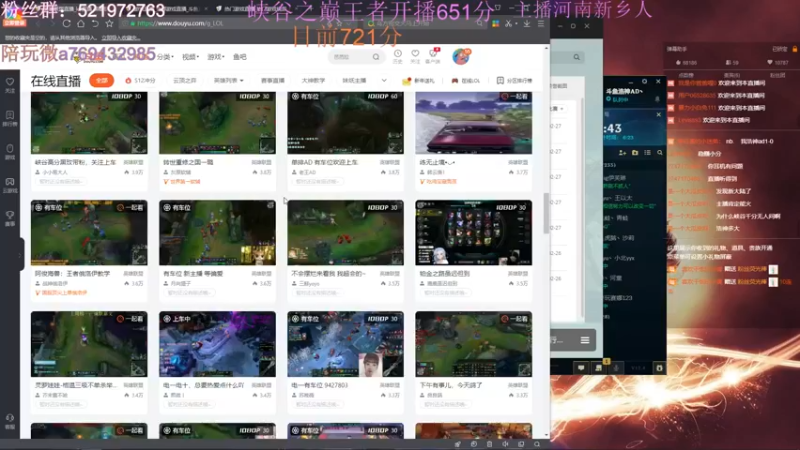Toggle the orange lock in 弹幕助手 panel
The width and height of the screenshot is (800, 450).
pos(794,49)
